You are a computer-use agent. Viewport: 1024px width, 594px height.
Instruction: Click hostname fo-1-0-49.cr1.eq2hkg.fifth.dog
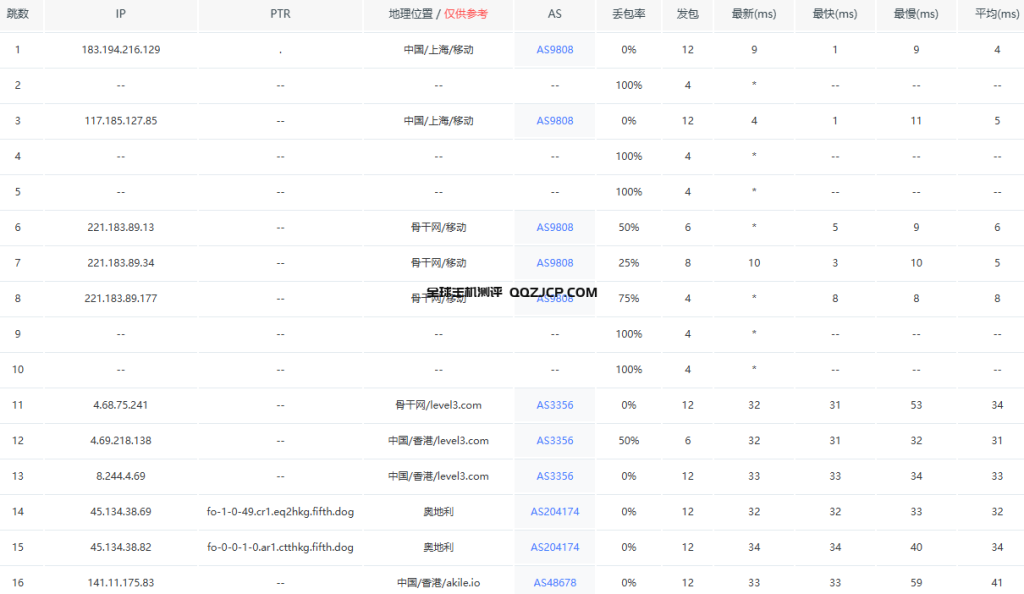point(280,511)
